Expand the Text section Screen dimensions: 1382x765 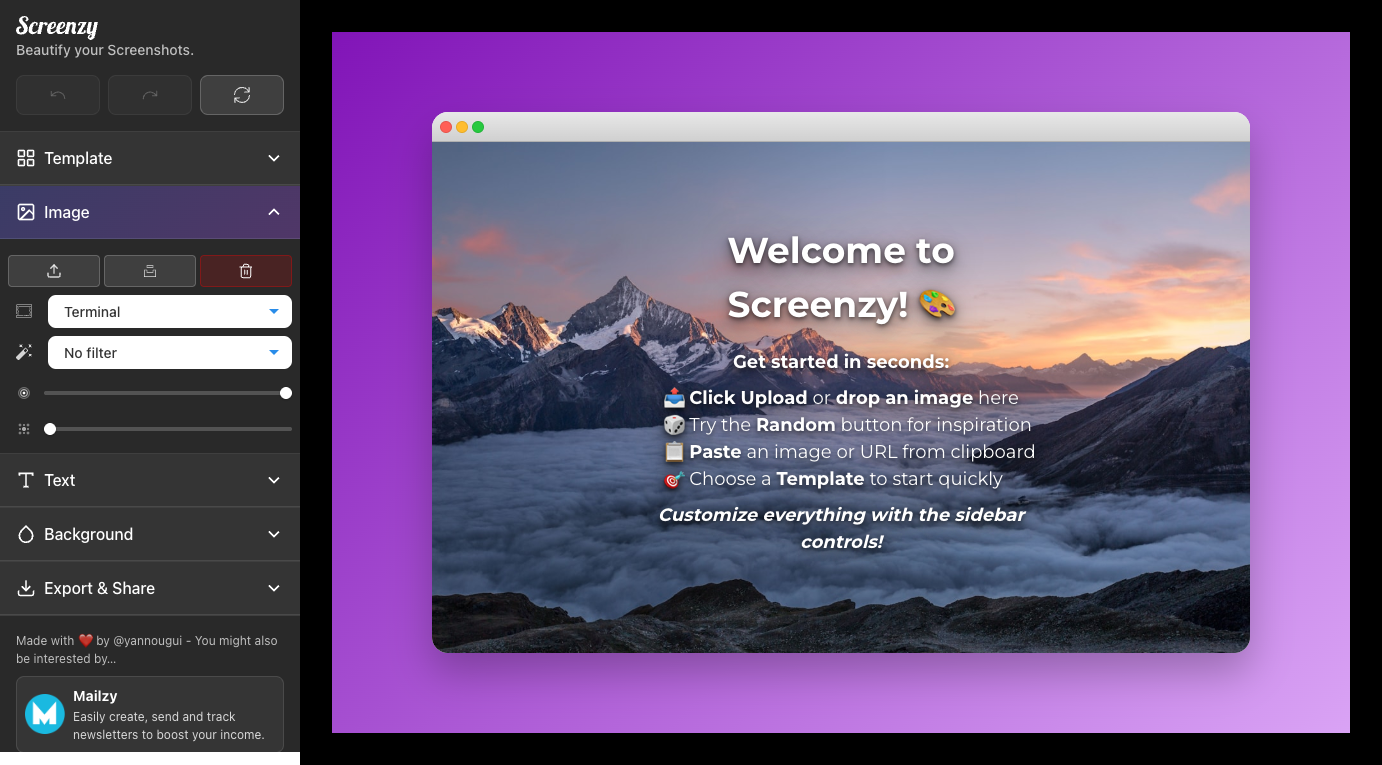point(150,480)
